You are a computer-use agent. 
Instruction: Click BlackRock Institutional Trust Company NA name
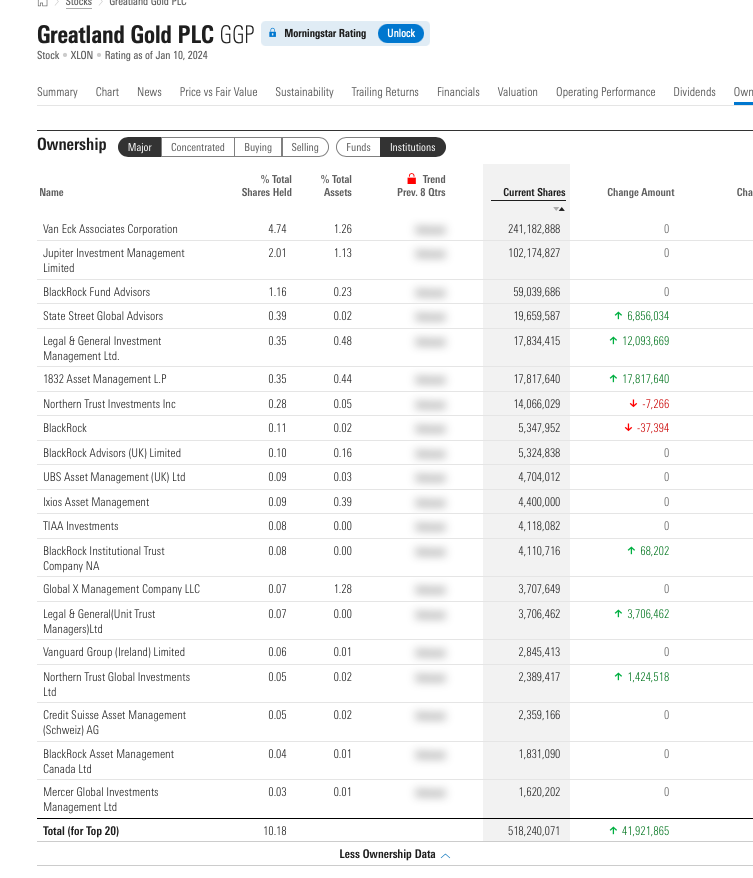[x=104, y=558]
